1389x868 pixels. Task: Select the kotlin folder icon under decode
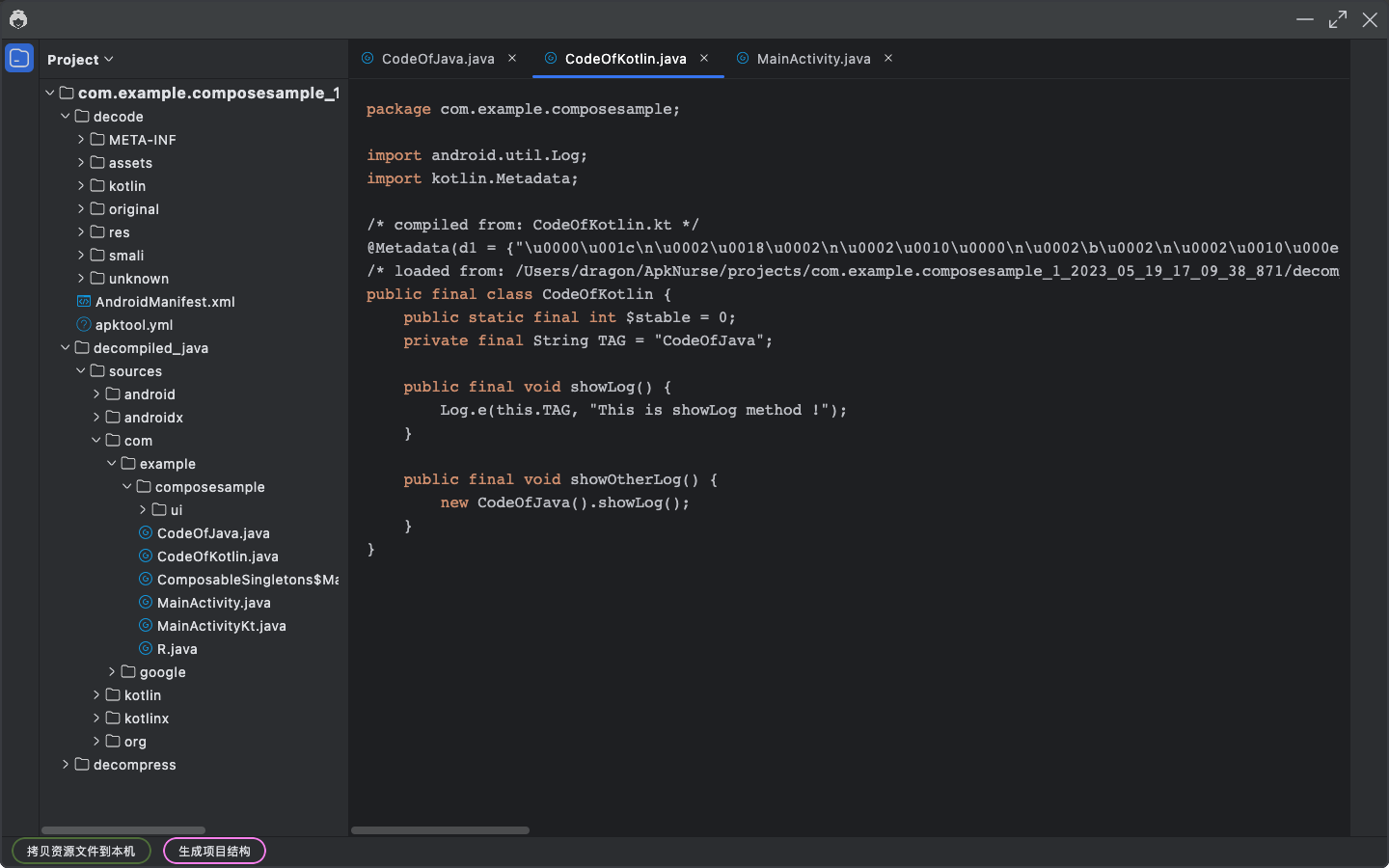(x=97, y=185)
